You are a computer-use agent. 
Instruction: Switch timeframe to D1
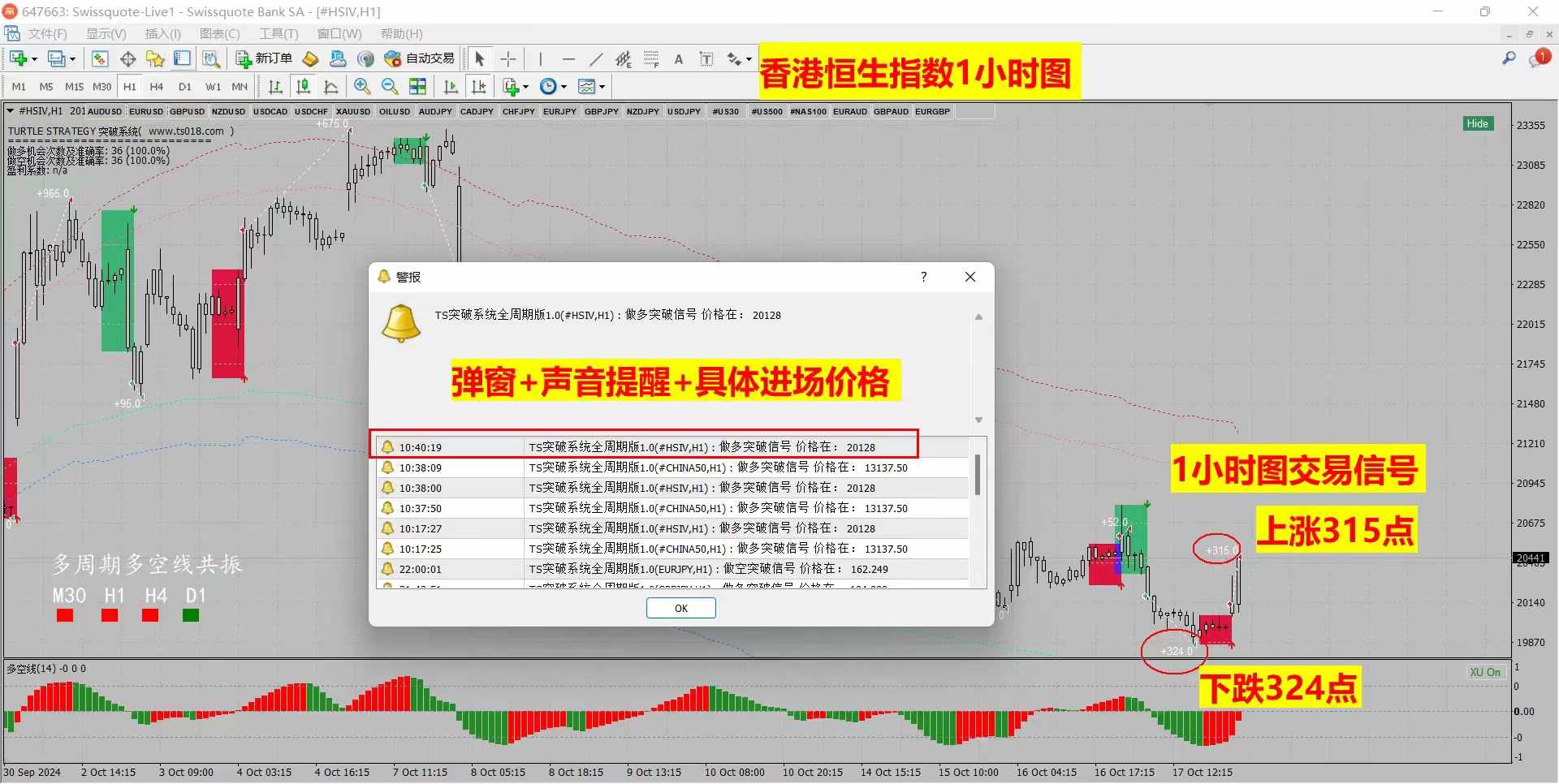click(x=185, y=87)
